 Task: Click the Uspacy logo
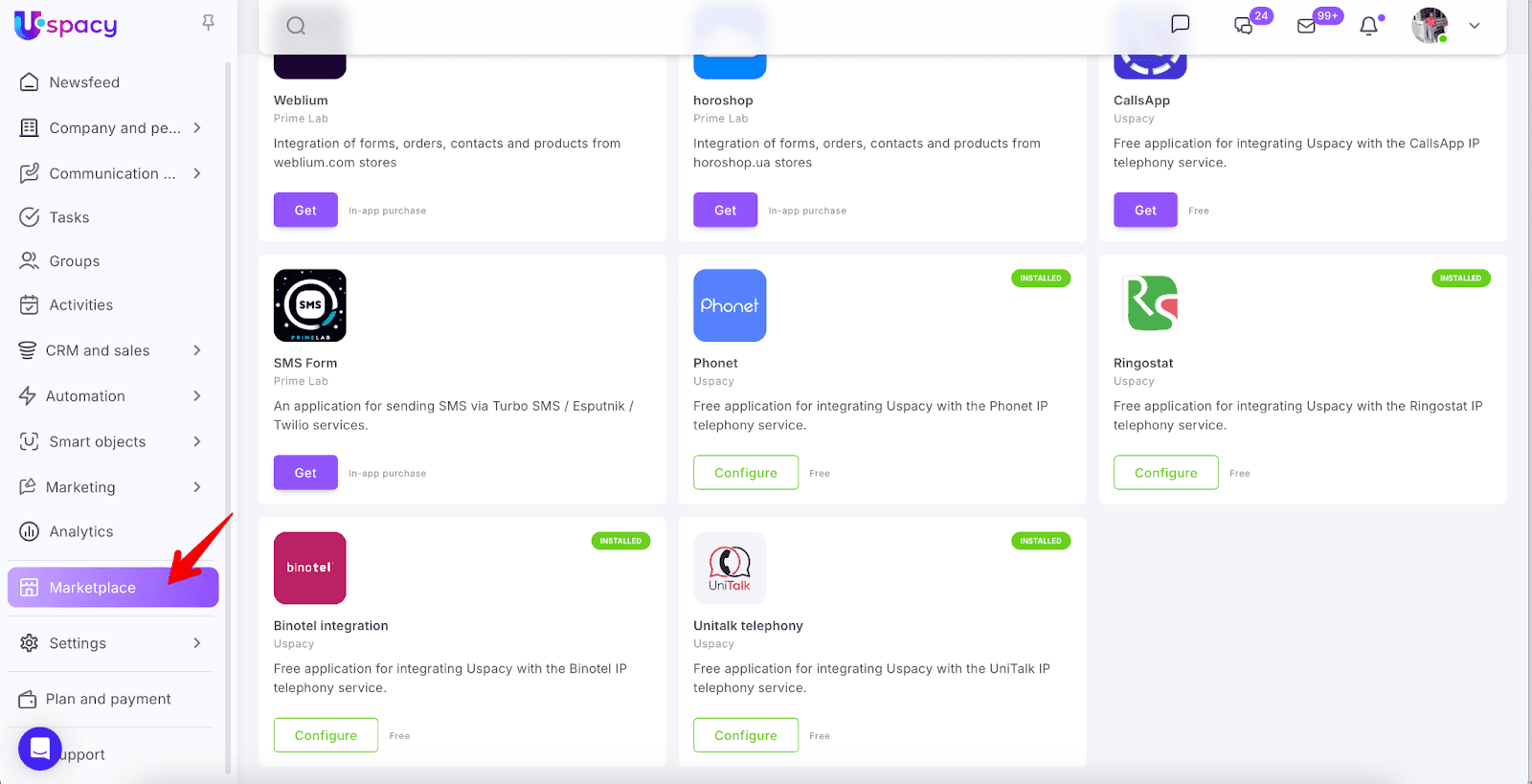click(66, 25)
